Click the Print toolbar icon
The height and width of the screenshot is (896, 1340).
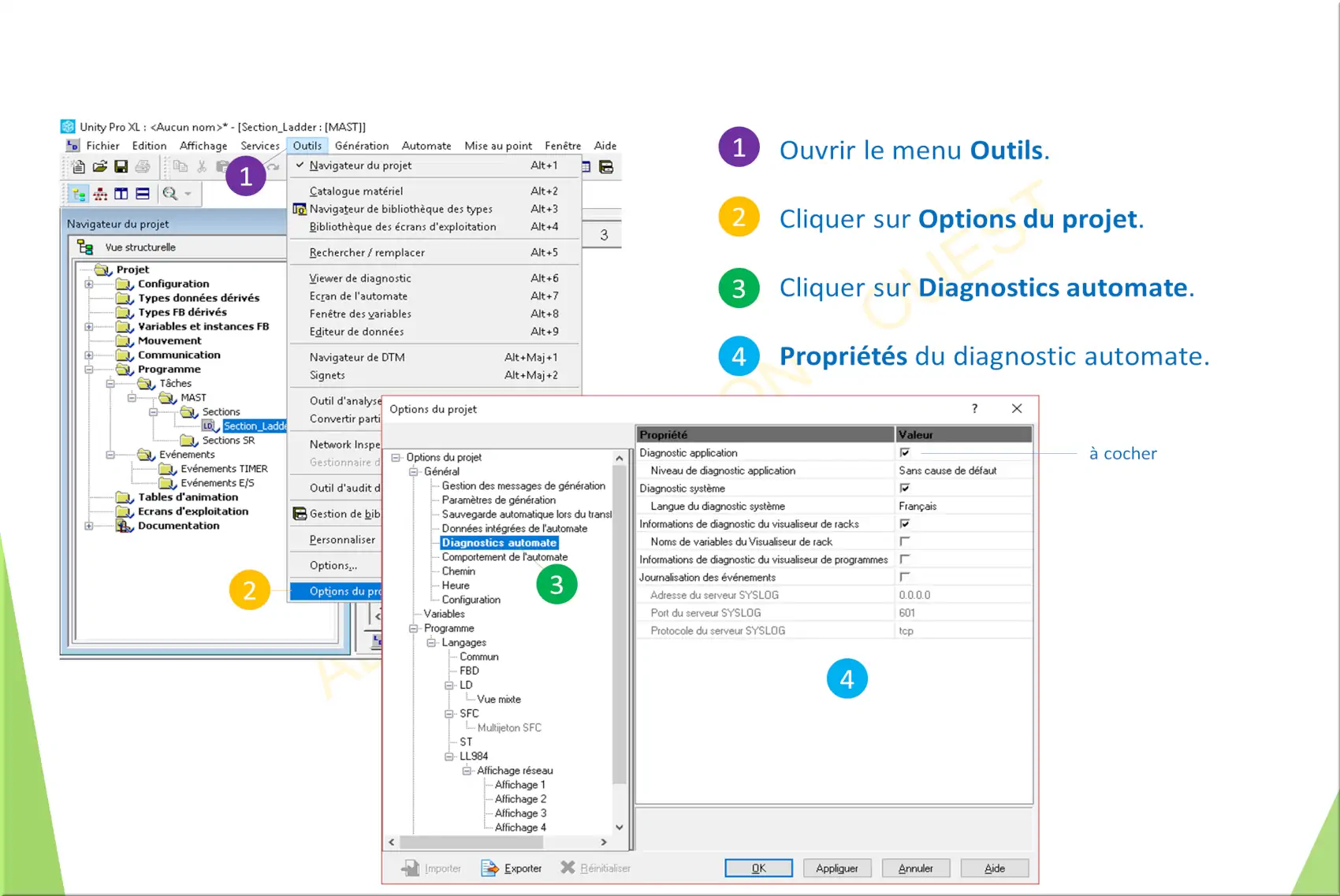pos(143,166)
